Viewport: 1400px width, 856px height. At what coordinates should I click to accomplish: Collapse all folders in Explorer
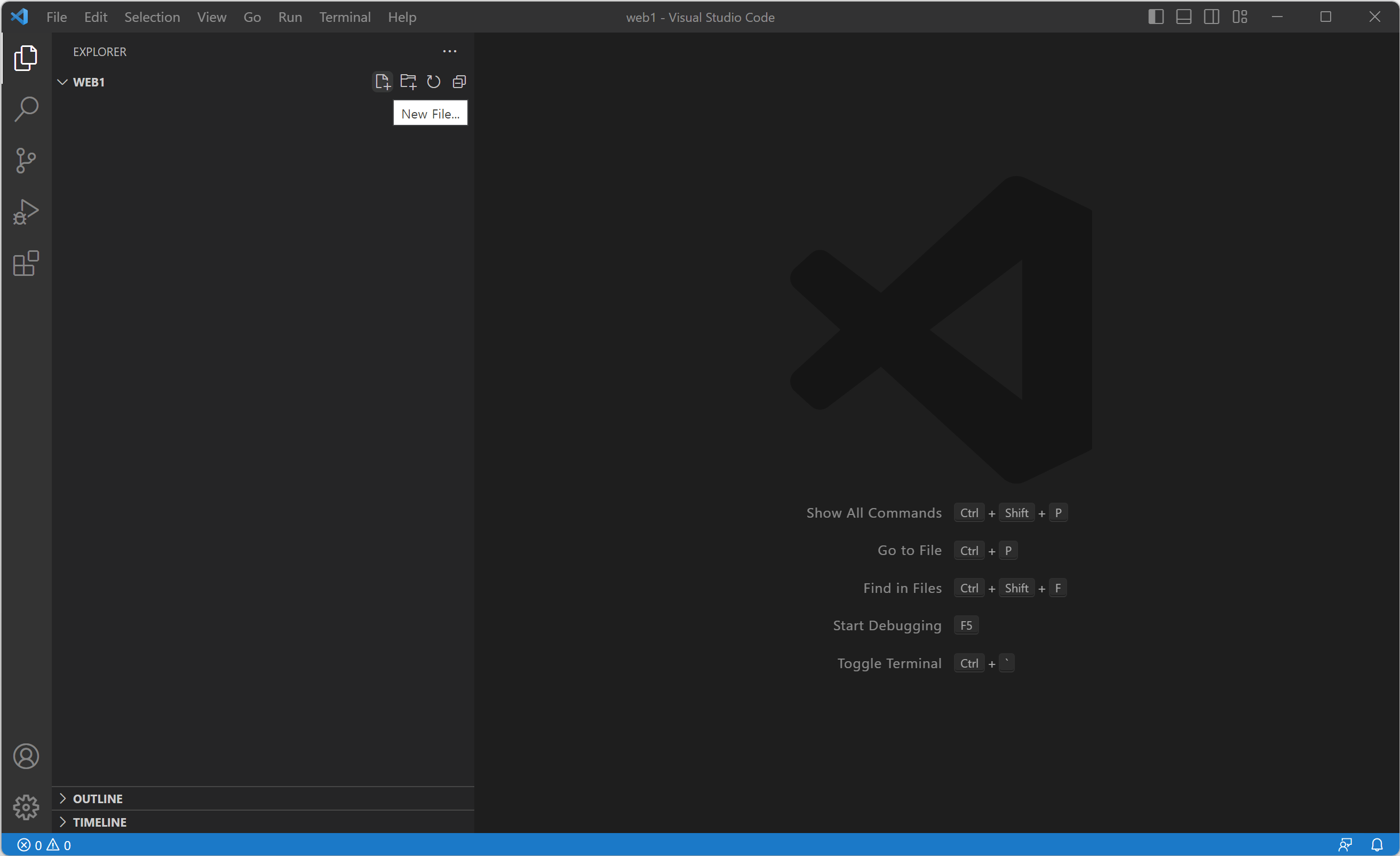click(459, 82)
